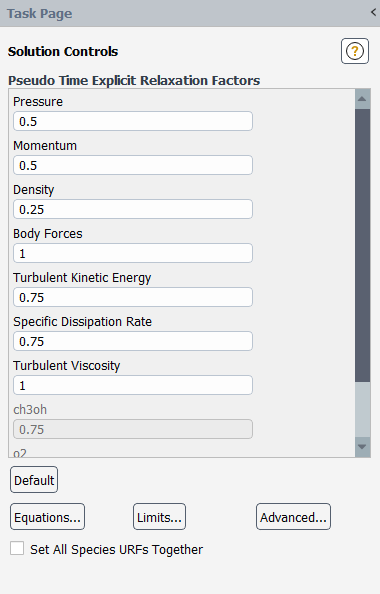Focus the Body Forces input field
This screenshot has height=594, width=380.
coord(133,253)
